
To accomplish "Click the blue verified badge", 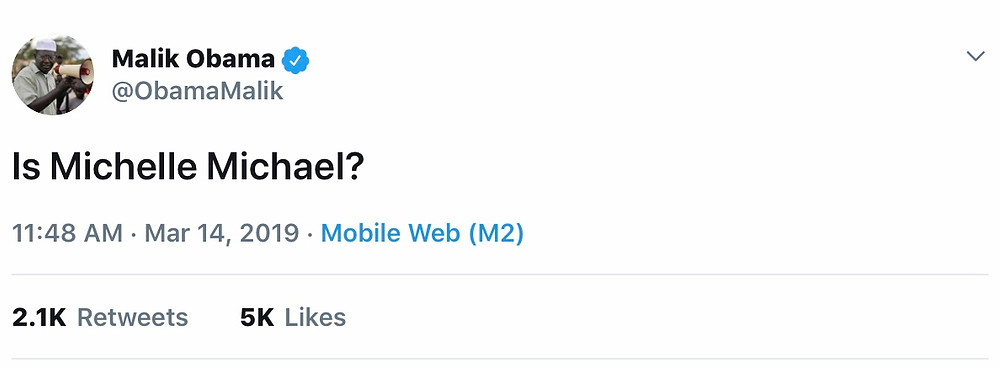I will click(x=296, y=60).
